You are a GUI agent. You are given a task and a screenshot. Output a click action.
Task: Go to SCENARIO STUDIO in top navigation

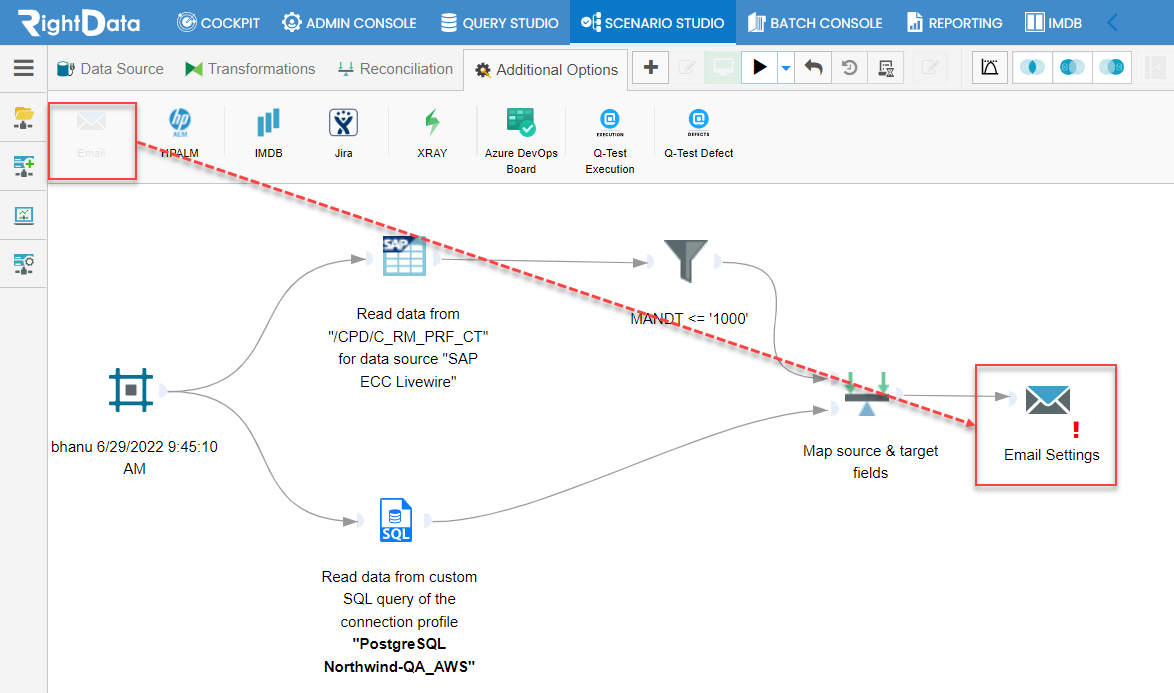653,22
